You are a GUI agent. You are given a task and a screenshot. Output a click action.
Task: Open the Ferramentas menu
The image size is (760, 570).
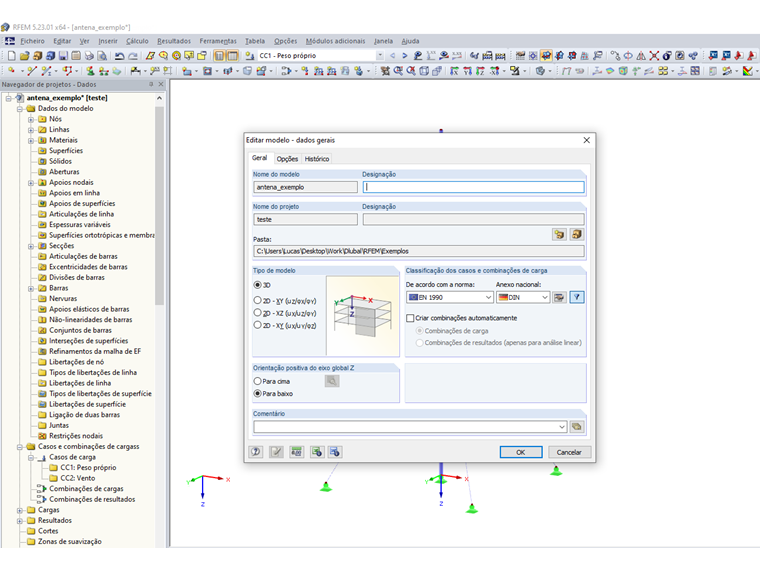218,41
